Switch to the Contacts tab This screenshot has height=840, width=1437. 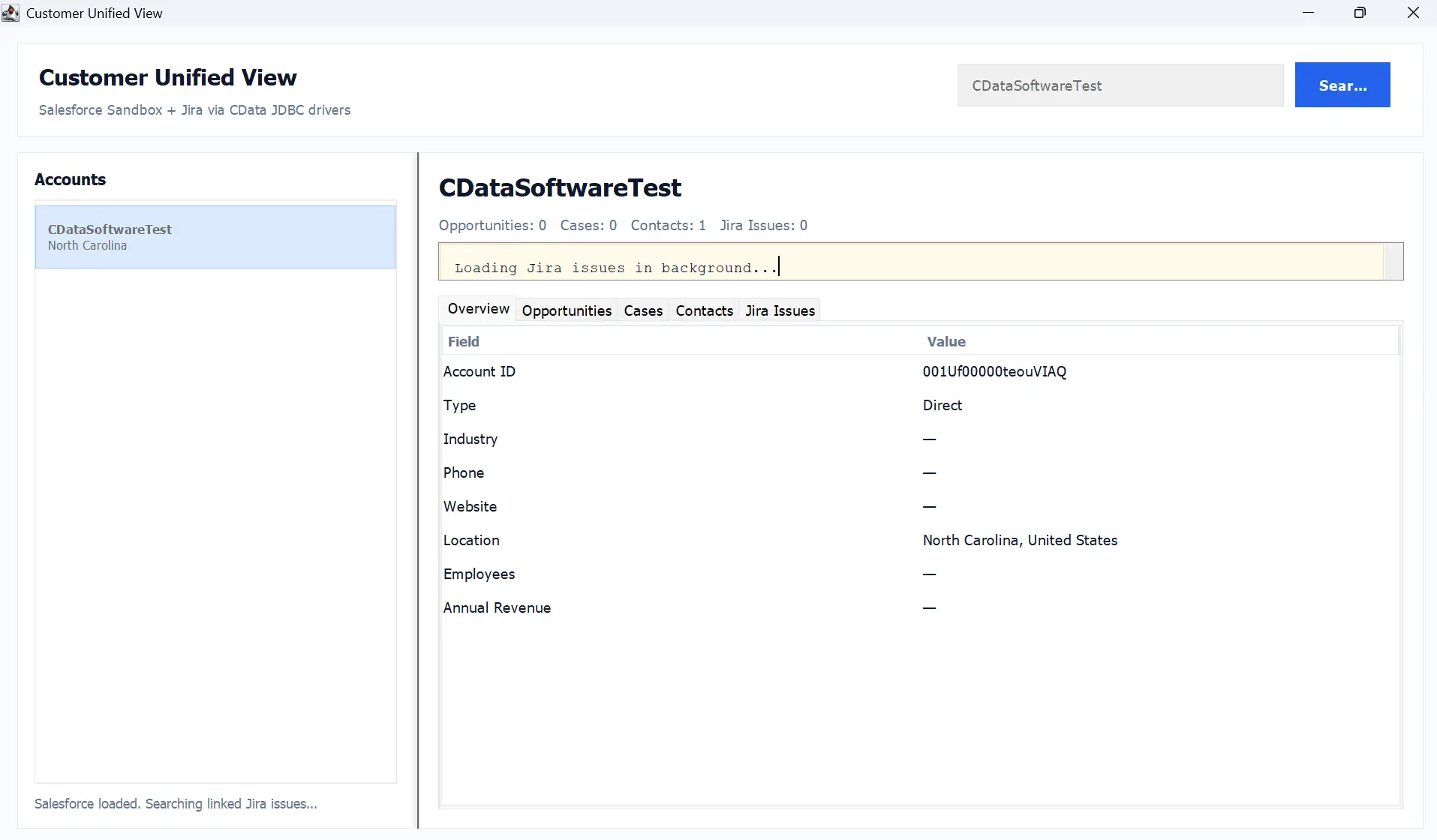pyautogui.click(x=704, y=310)
